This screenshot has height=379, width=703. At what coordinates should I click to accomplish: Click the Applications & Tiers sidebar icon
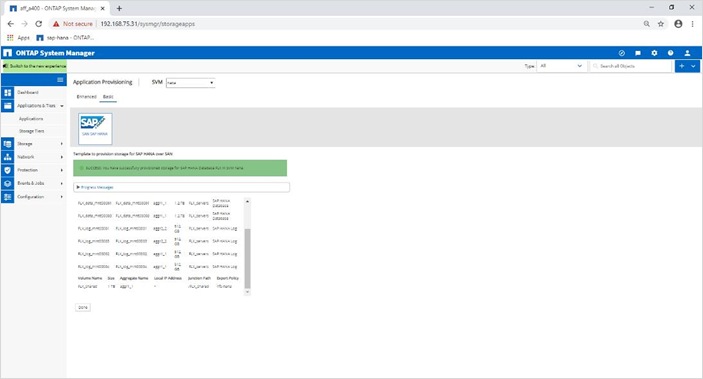pos(8,106)
